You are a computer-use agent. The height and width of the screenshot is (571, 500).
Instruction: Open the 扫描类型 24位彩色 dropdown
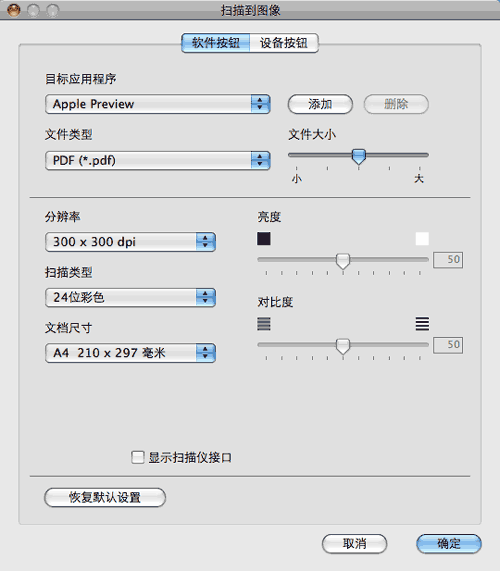coord(130,298)
